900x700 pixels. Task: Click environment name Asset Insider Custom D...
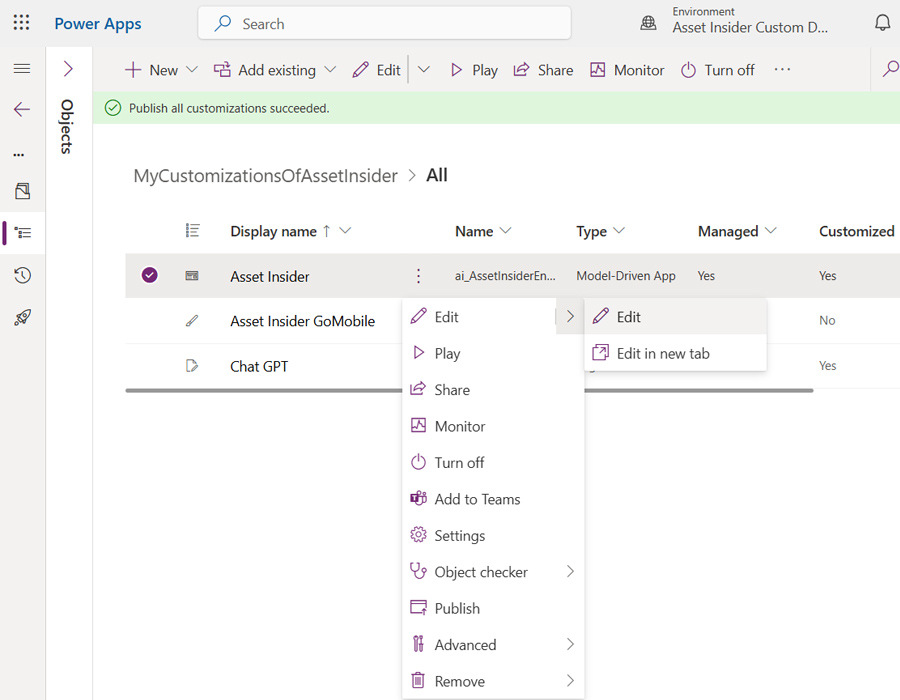[750, 28]
